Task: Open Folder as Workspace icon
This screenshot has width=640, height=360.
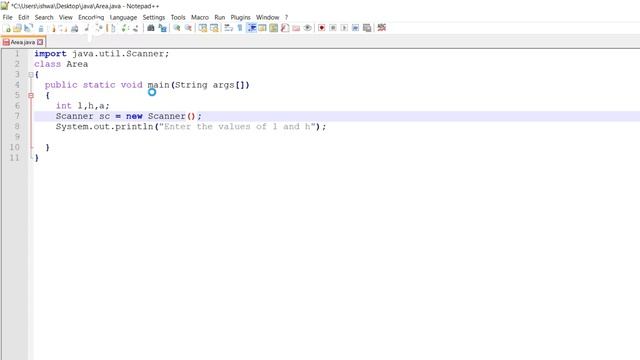Action: click(x=296, y=28)
